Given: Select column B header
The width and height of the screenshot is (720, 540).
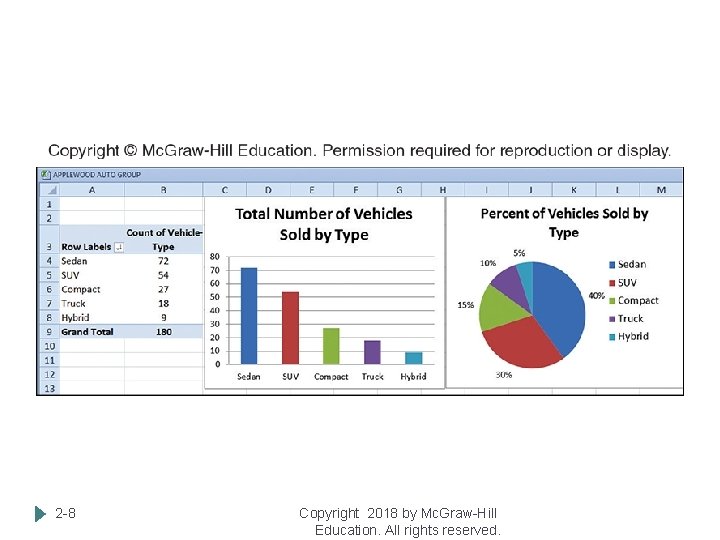Looking at the screenshot, I should coord(163,190).
